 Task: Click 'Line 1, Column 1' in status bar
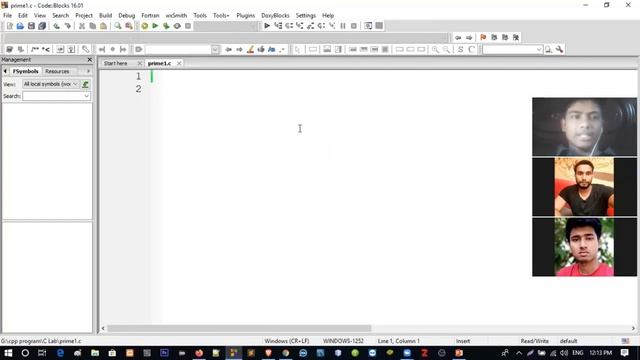coord(398,341)
